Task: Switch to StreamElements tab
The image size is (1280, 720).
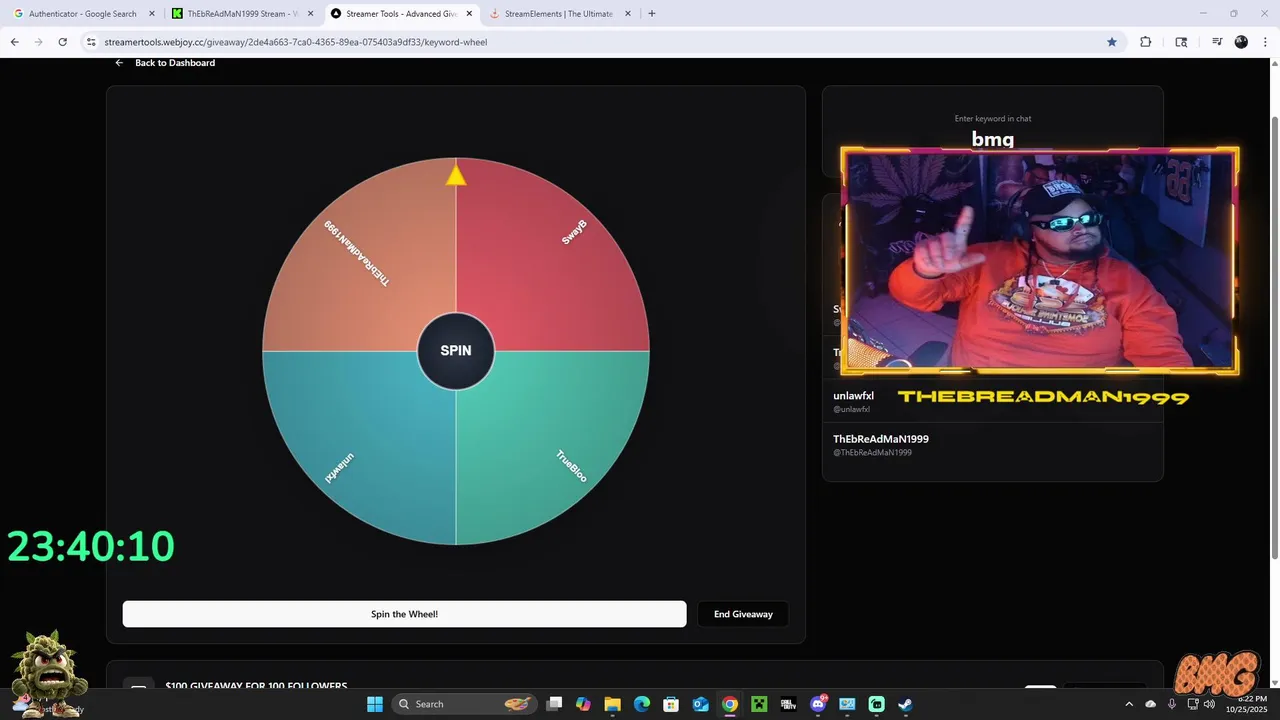Action: (x=559, y=14)
